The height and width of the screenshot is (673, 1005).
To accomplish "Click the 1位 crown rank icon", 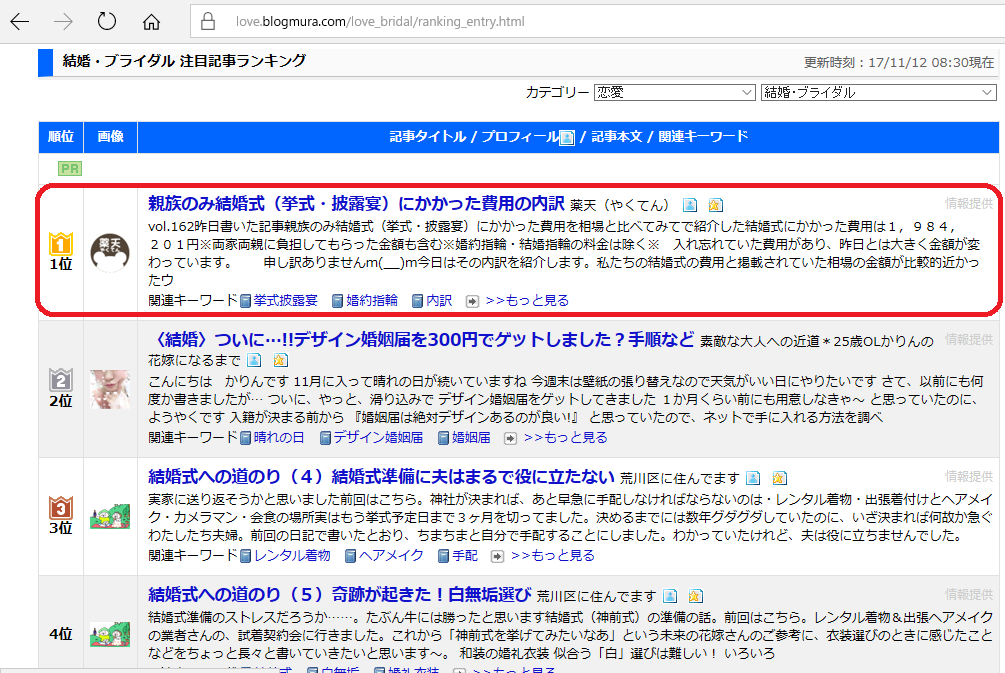I will (x=61, y=243).
